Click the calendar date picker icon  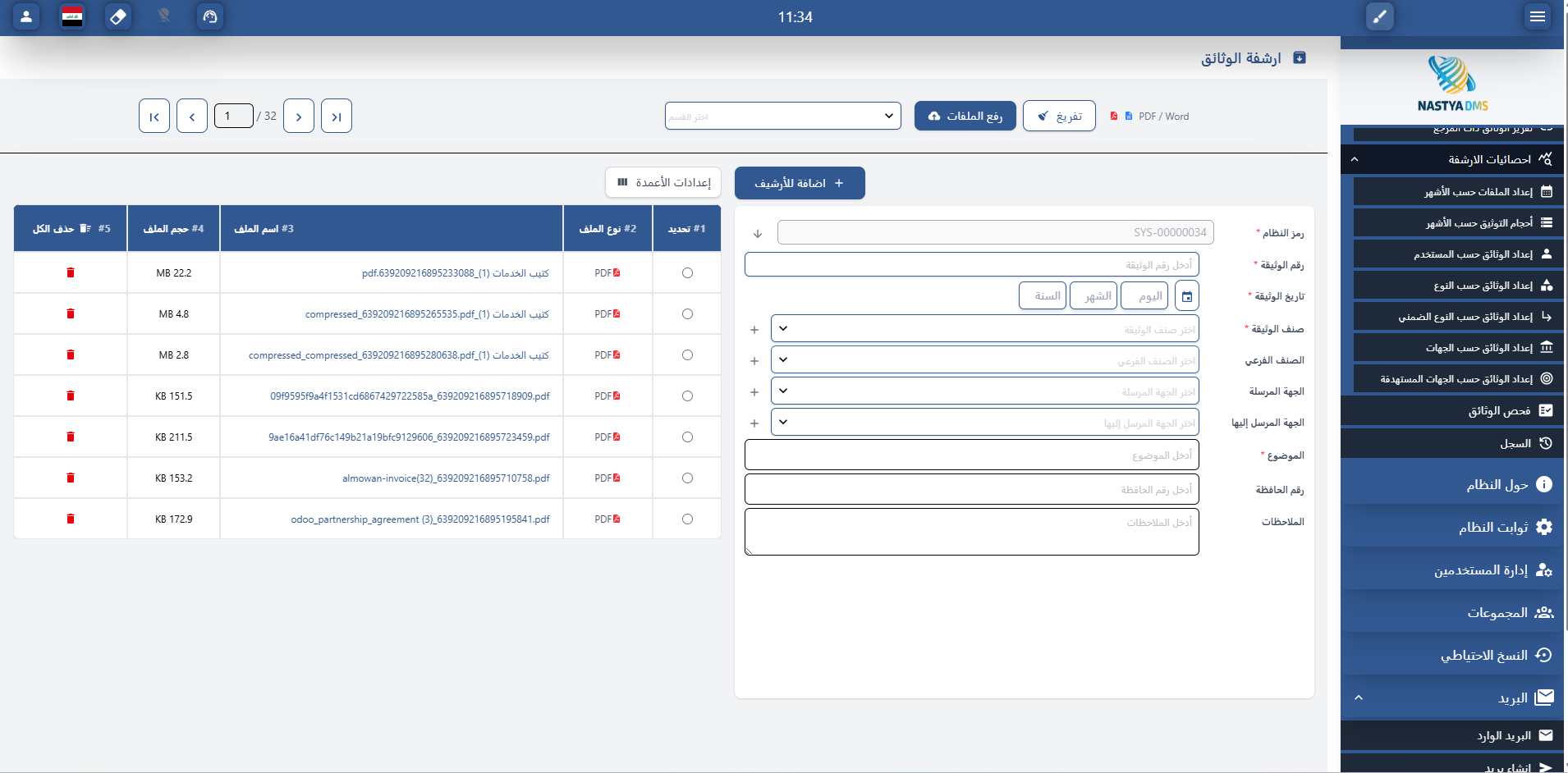pos(1187,296)
